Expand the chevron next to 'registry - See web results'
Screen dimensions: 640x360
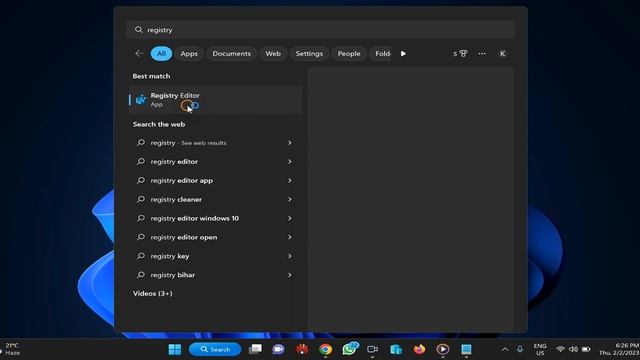(290, 143)
